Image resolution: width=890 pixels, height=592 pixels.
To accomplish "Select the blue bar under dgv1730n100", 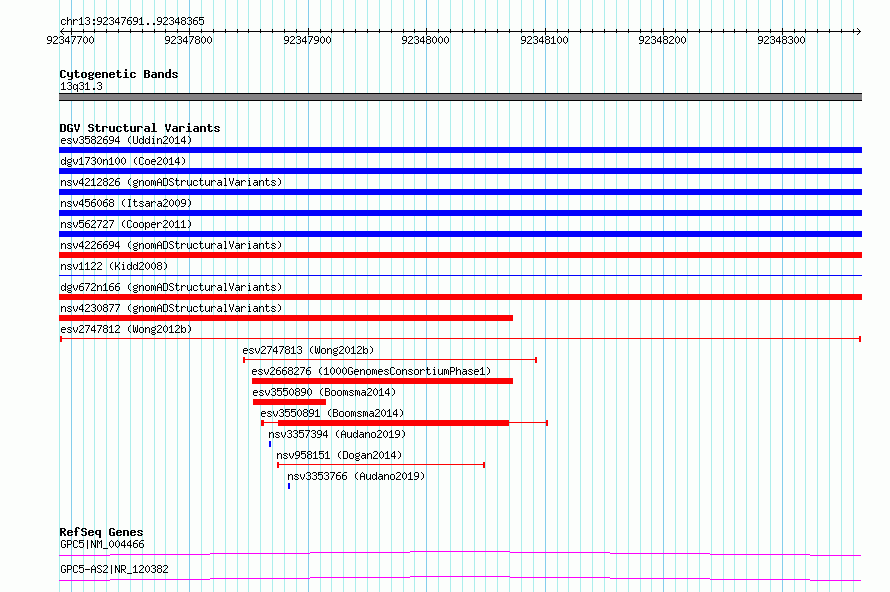I will tap(460, 171).
